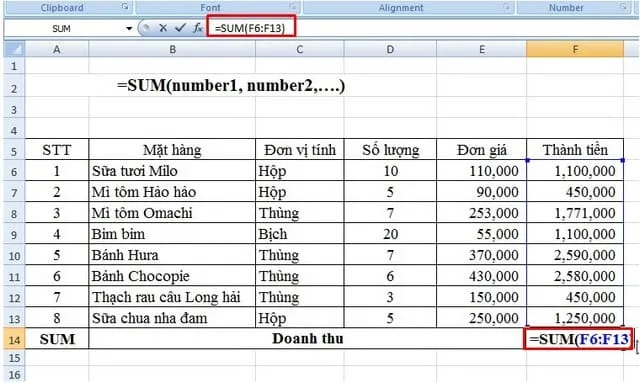Select row 16 header
This screenshot has width=640, height=383.
[x=14, y=374]
